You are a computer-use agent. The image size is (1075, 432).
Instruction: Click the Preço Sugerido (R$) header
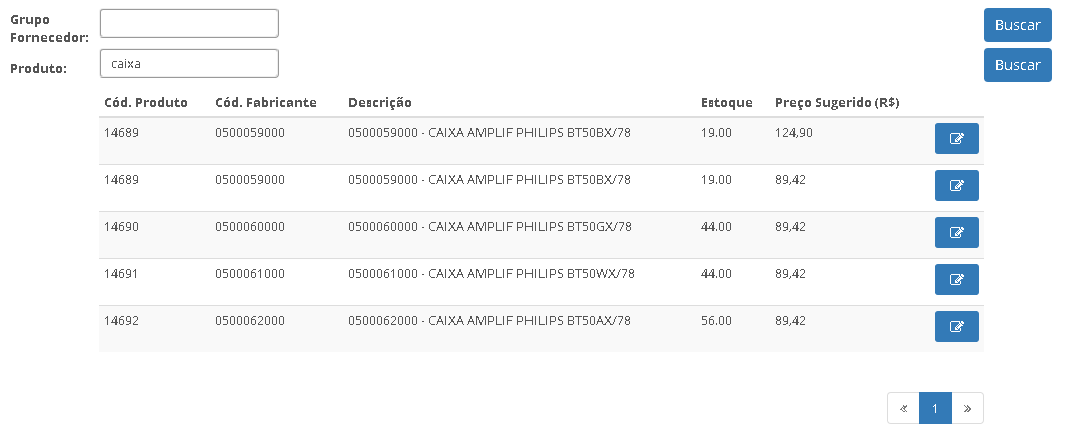(837, 103)
